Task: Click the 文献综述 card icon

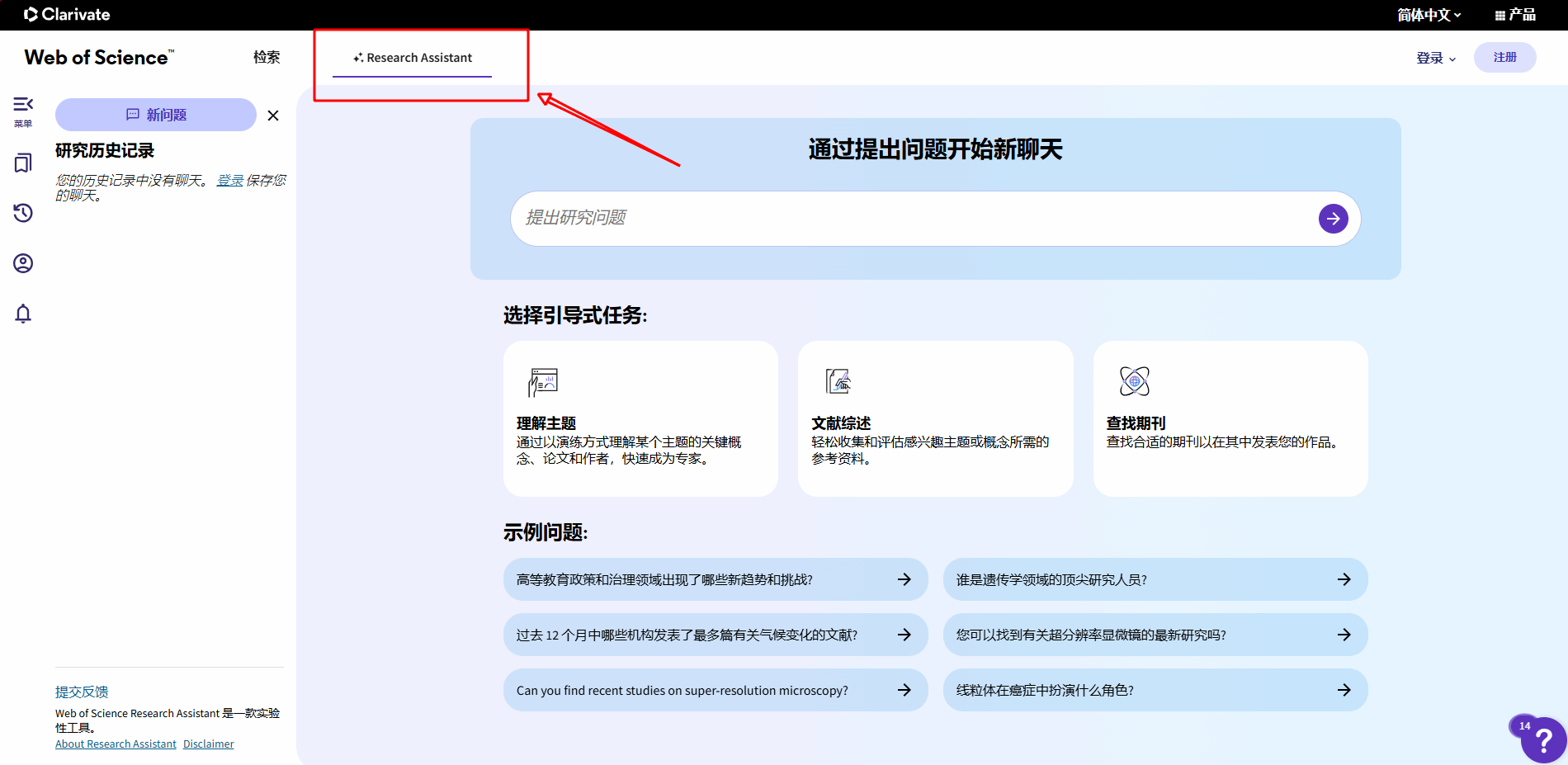Action: point(838,381)
